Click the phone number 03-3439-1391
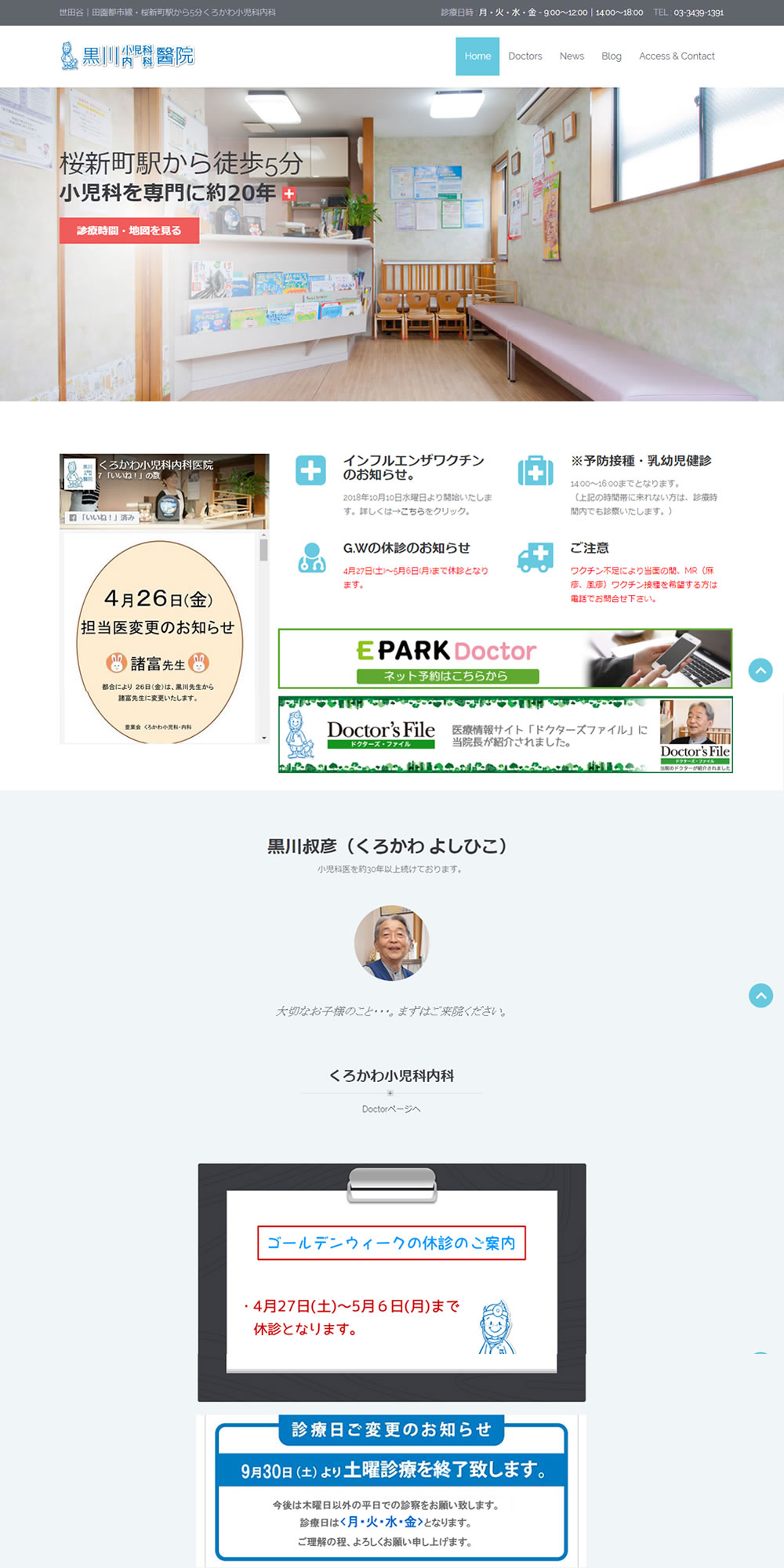Image resolution: width=784 pixels, height=1568 pixels. click(x=699, y=13)
